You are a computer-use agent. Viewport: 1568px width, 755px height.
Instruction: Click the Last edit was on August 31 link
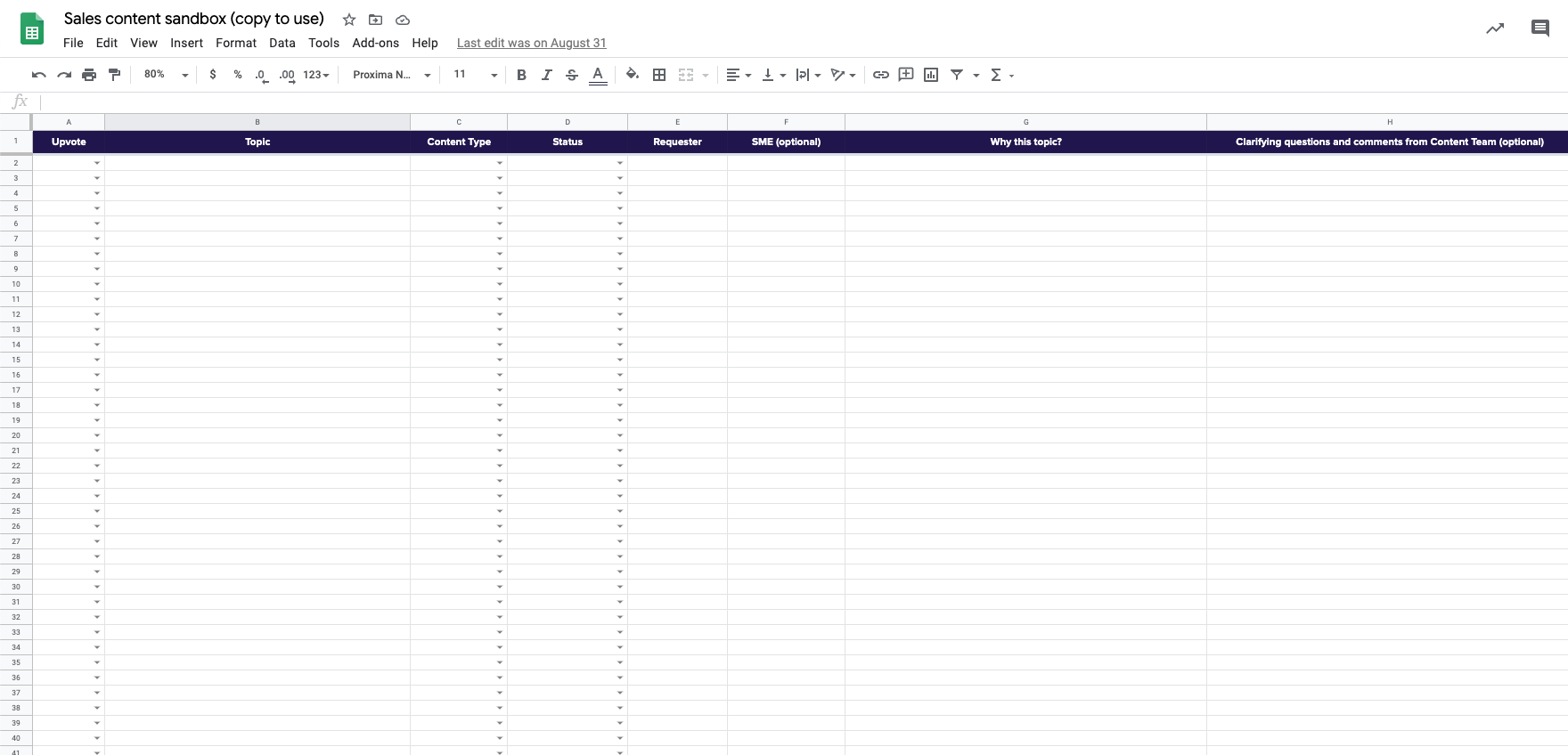coord(532,43)
